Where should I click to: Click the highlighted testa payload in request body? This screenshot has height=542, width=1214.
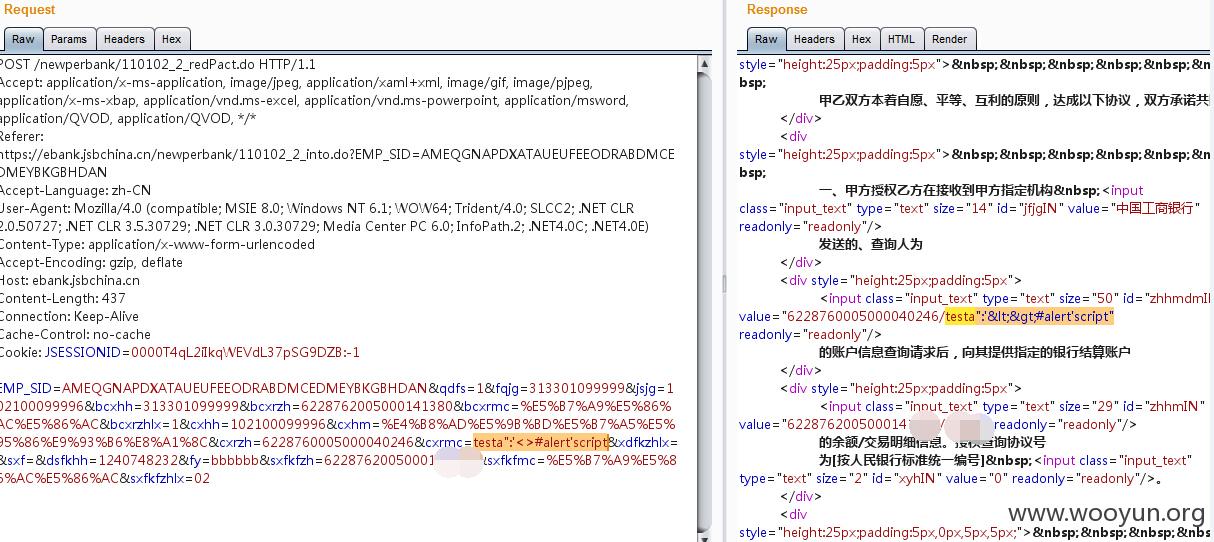click(x=541, y=442)
